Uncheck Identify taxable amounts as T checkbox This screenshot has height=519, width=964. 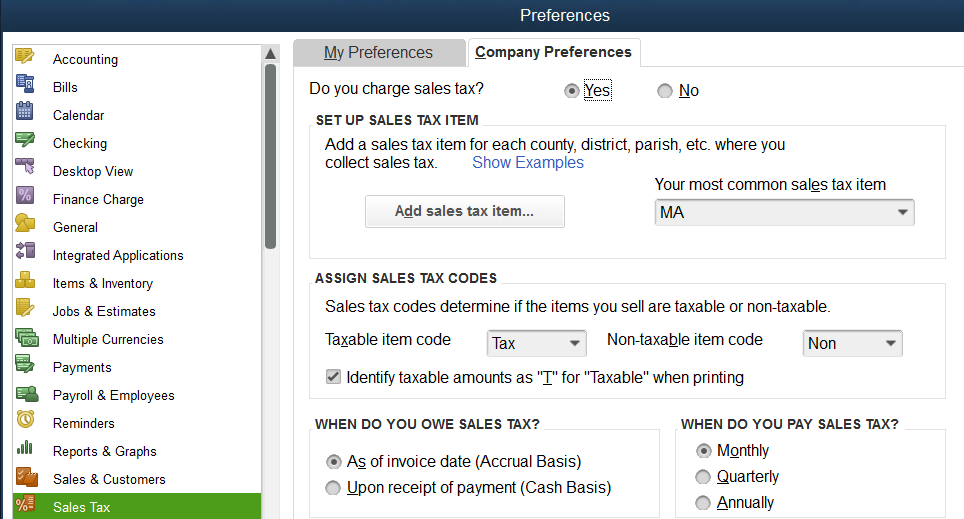tap(333, 376)
